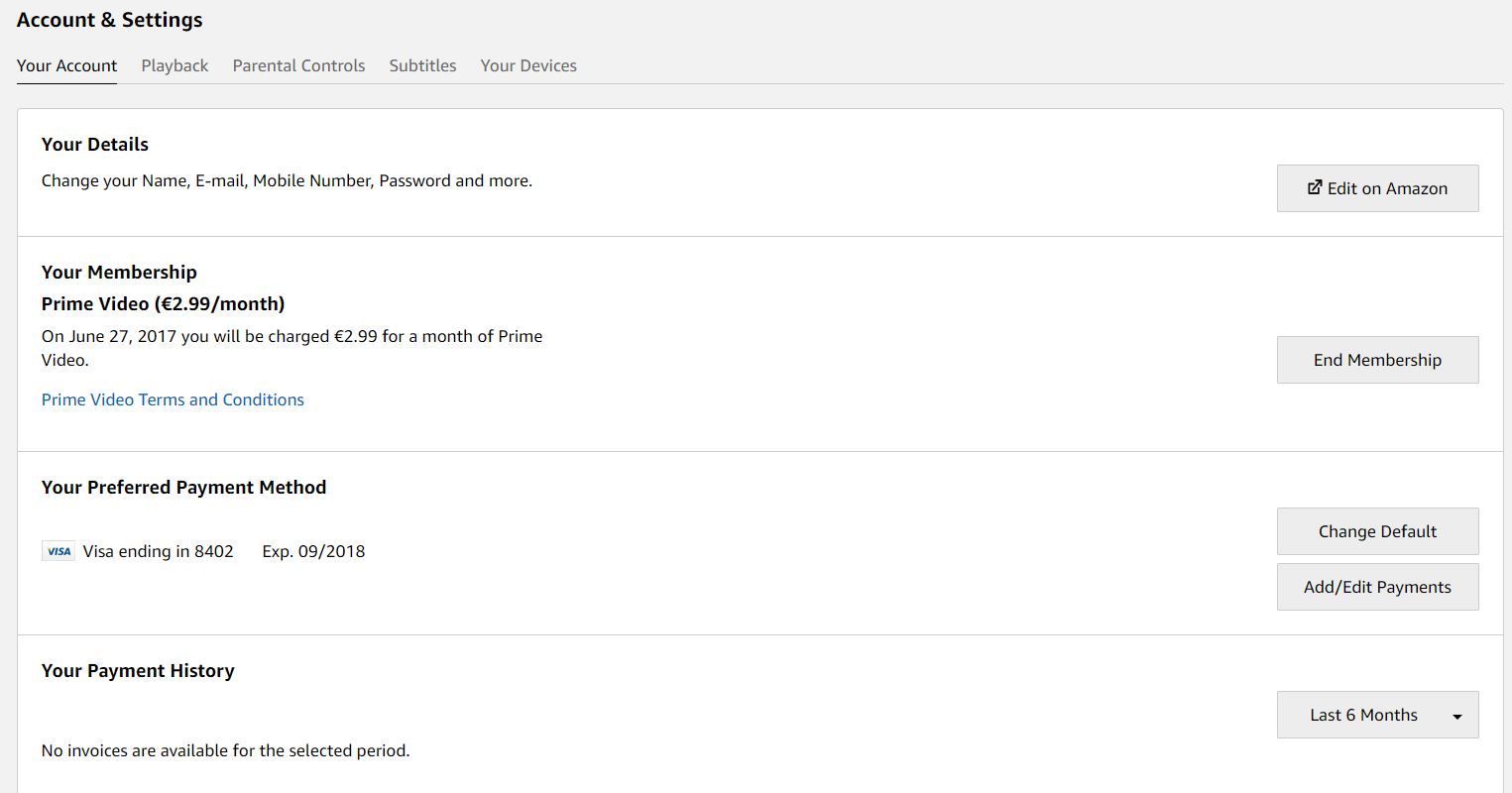The height and width of the screenshot is (793, 1512).
Task: Open the Prime Video Terms and Conditions link
Action: (x=173, y=399)
